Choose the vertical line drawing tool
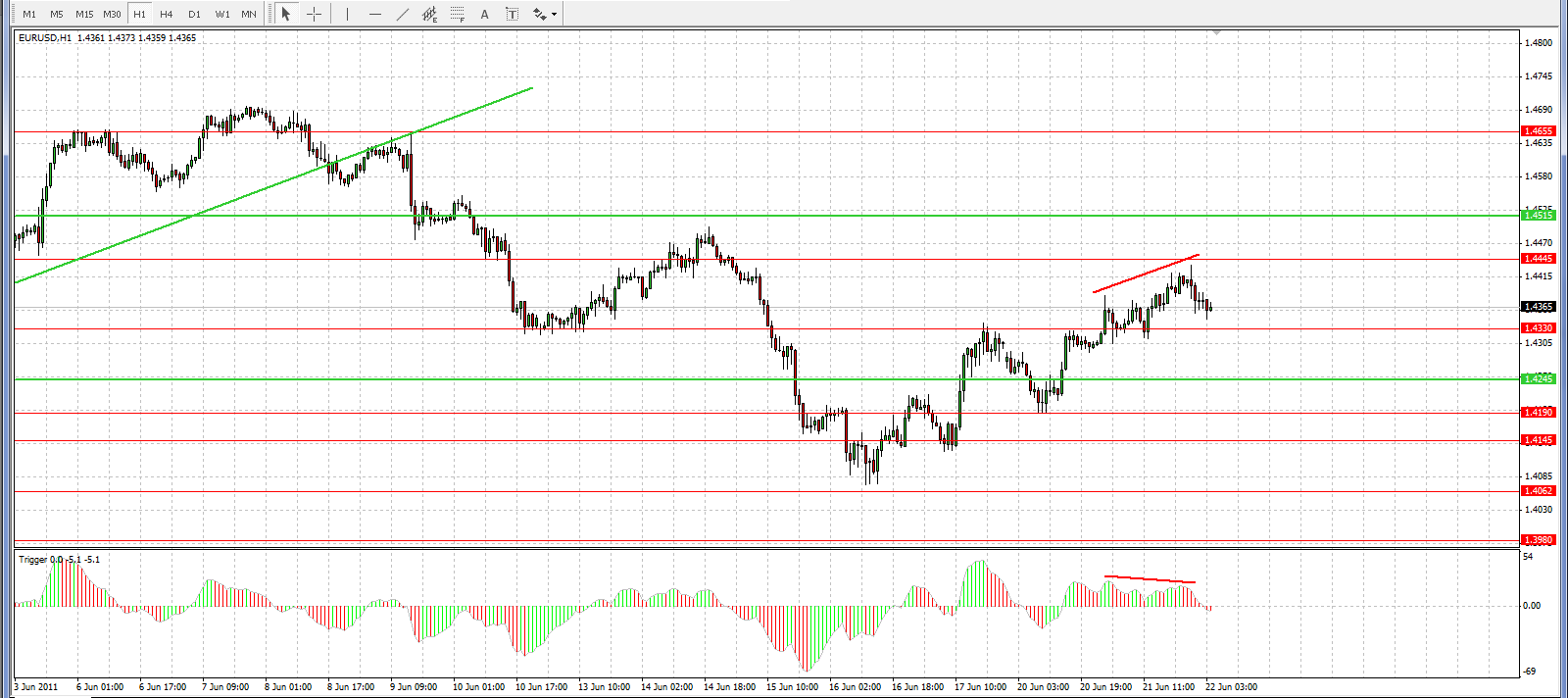This screenshot has width=1568, height=698. tap(347, 14)
